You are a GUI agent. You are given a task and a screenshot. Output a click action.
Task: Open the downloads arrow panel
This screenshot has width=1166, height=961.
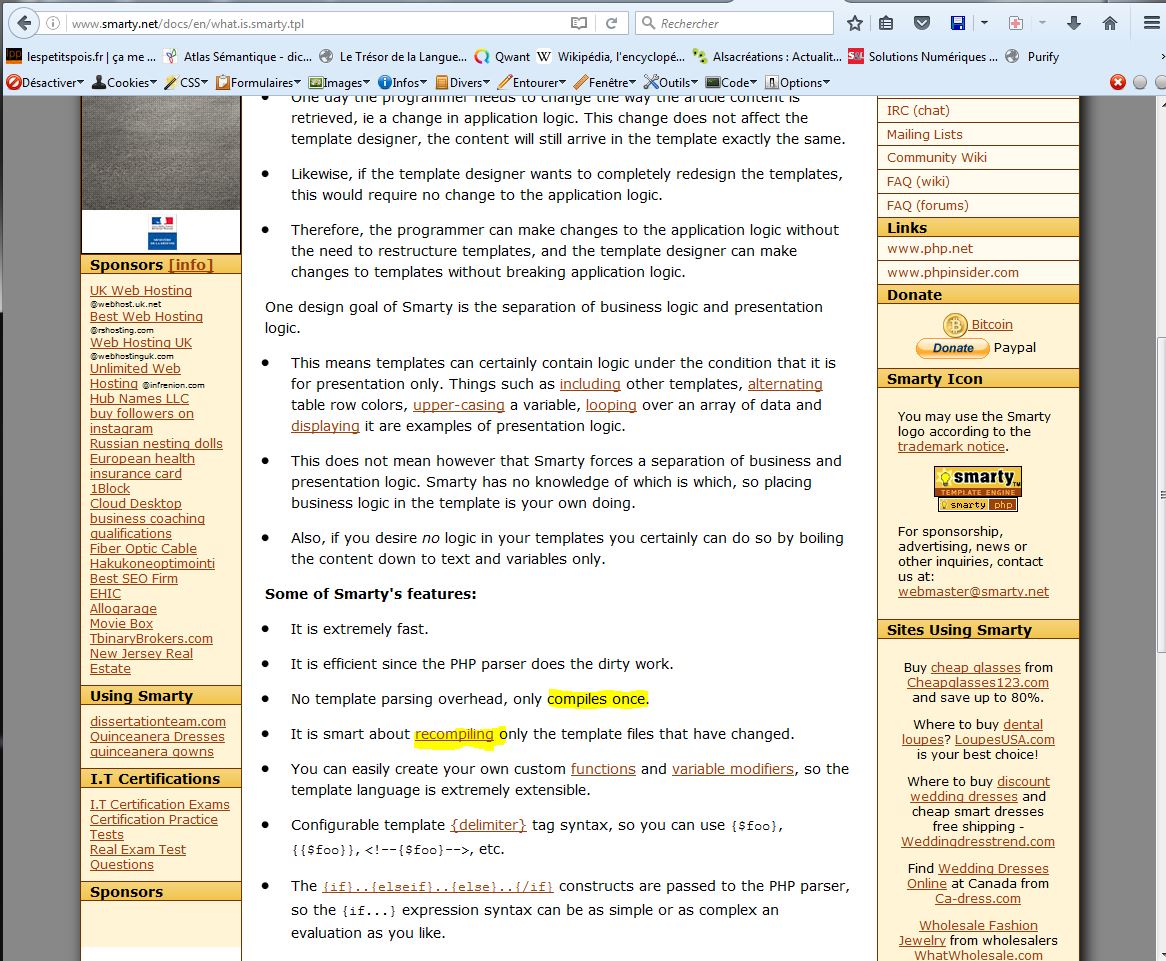pos(1074,23)
